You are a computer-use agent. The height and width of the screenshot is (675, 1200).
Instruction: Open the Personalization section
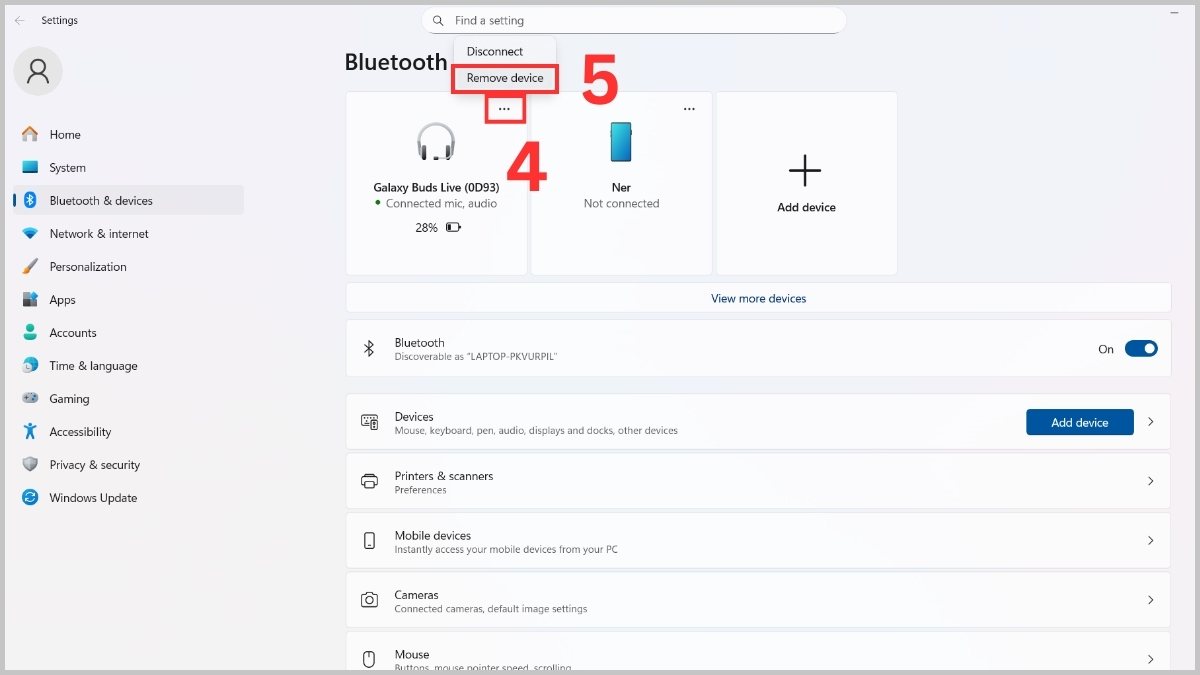click(x=129, y=266)
